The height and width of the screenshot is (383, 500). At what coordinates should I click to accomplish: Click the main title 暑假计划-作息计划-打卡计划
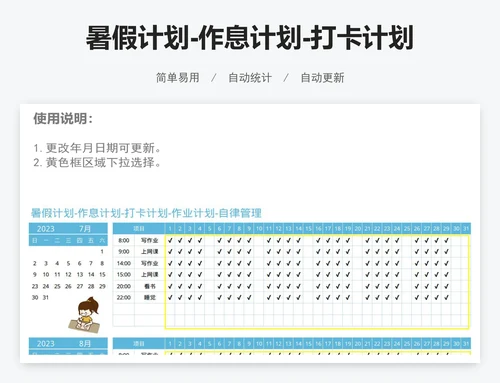coord(250,38)
